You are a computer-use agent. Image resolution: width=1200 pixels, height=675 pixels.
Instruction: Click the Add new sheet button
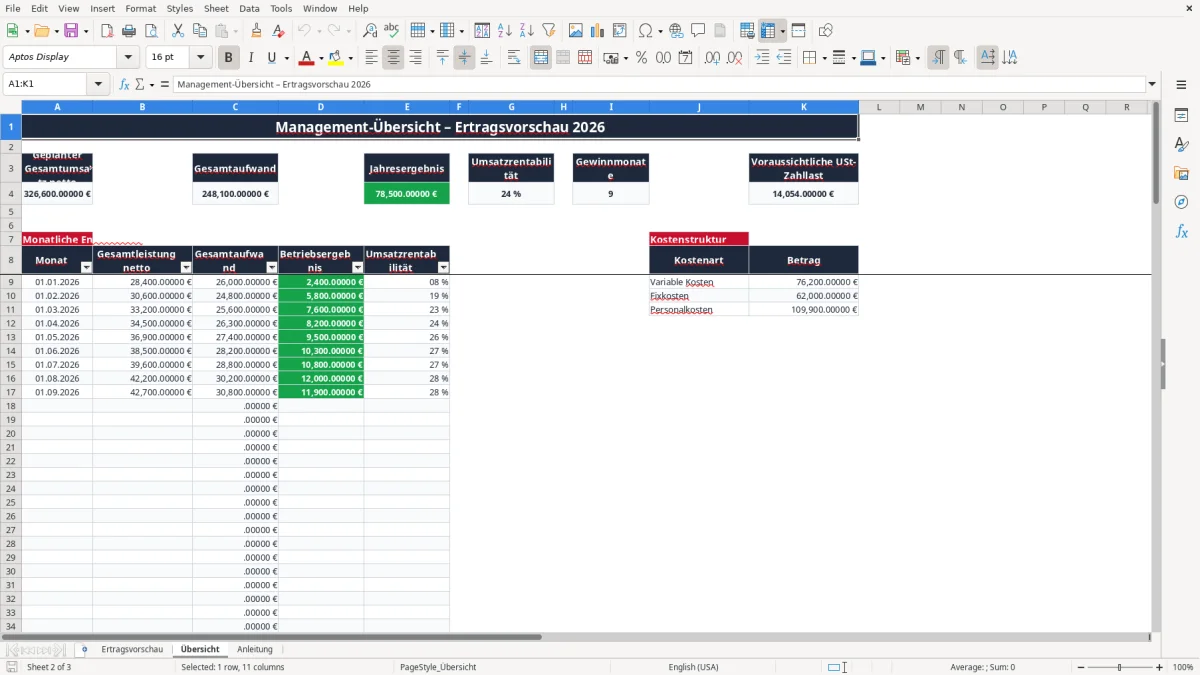coord(84,649)
